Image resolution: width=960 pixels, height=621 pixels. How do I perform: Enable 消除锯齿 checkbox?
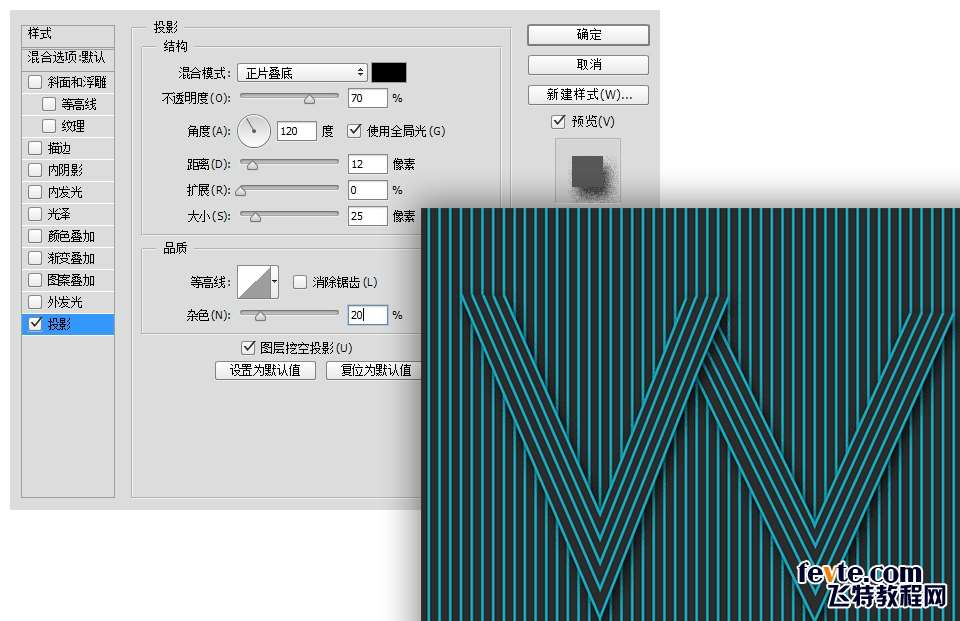click(x=299, y=282)
